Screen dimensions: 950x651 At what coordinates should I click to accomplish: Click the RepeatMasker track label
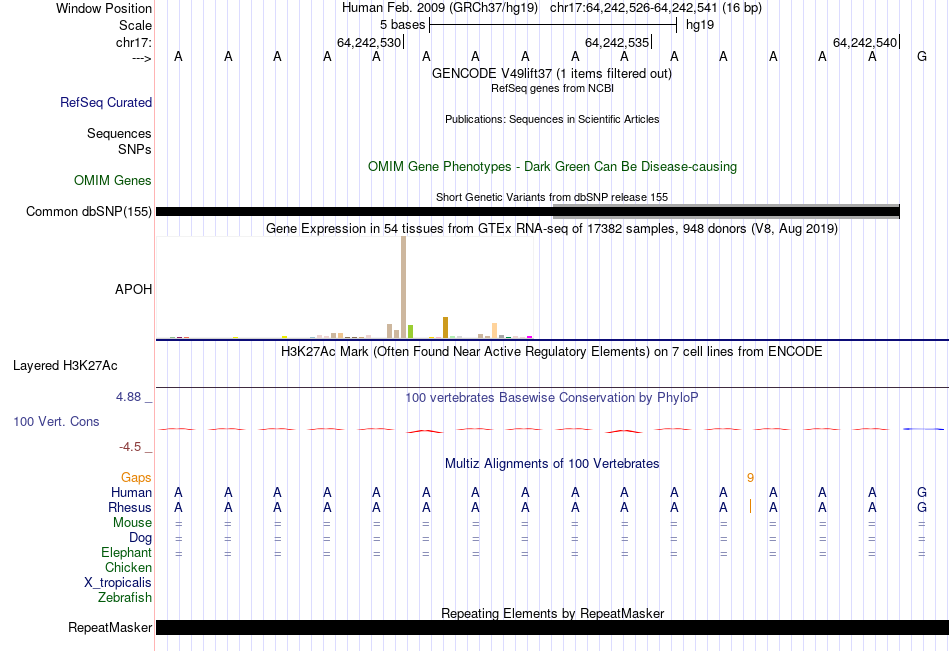[x=110, y=627]
